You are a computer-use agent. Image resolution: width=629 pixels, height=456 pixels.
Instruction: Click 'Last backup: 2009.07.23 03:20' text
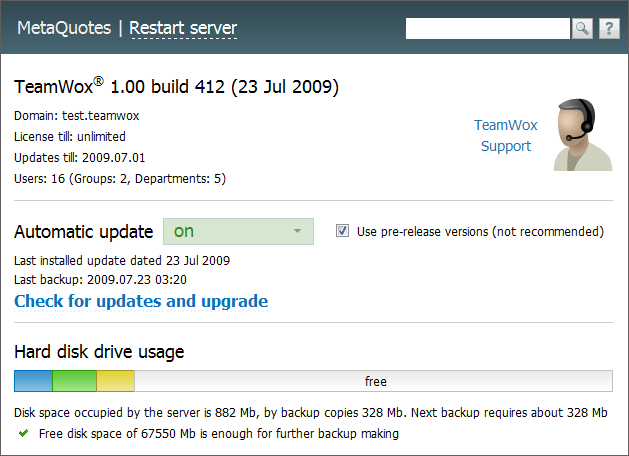(100, 280)
